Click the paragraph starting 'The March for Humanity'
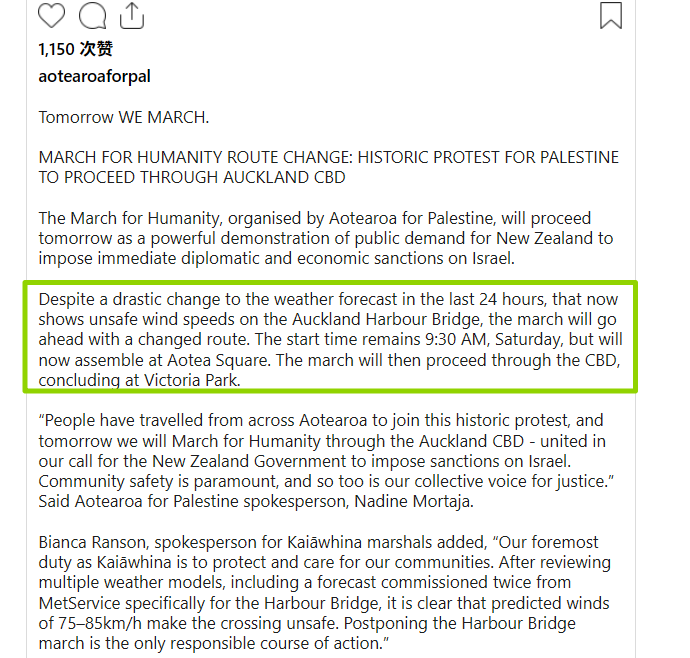Image resolution: width=690 pixels, height=658 pixels. point(326,238)
